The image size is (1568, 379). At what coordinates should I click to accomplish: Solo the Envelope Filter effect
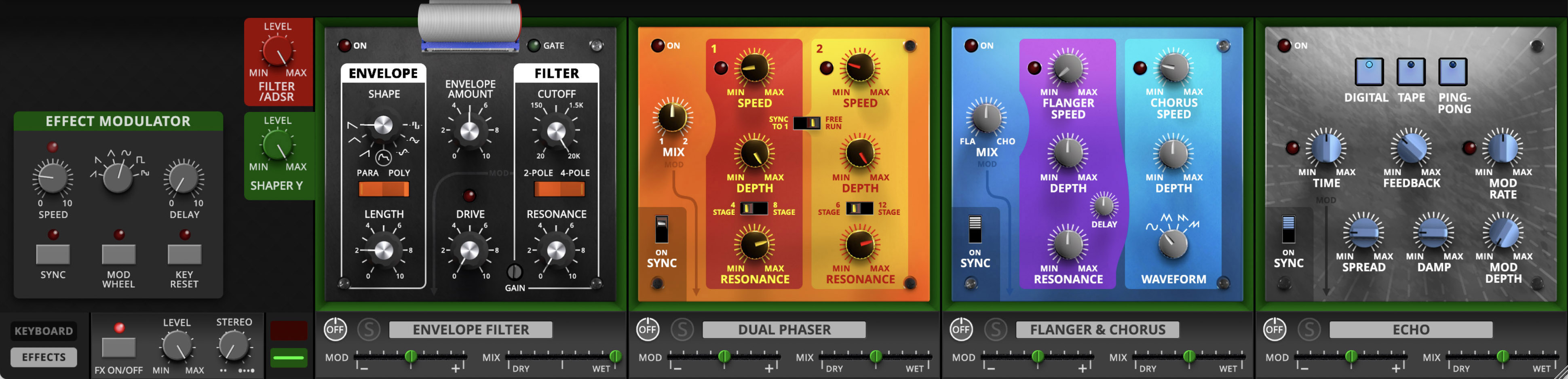tap(369, 329)
